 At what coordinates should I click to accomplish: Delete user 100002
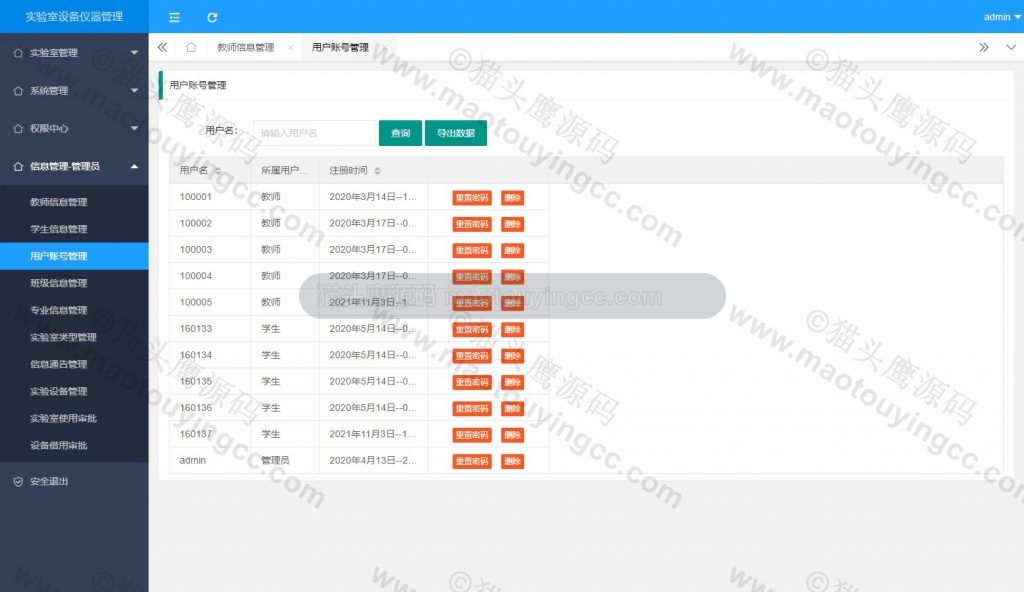[513, 224]
